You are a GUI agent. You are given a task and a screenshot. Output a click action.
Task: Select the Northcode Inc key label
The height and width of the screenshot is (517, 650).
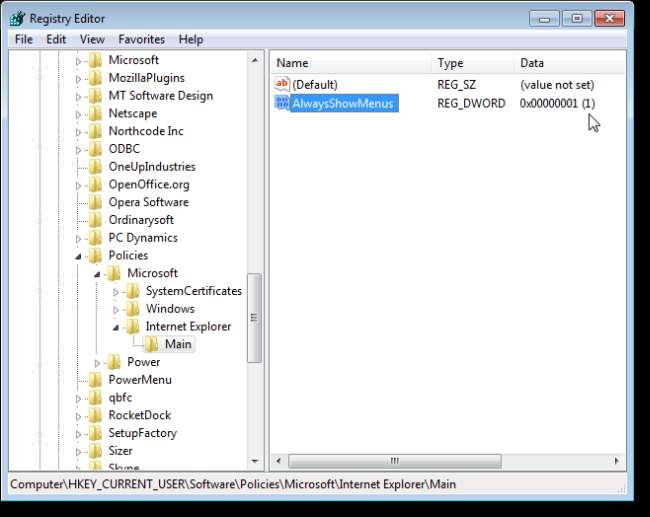click(x=146, y=131)
